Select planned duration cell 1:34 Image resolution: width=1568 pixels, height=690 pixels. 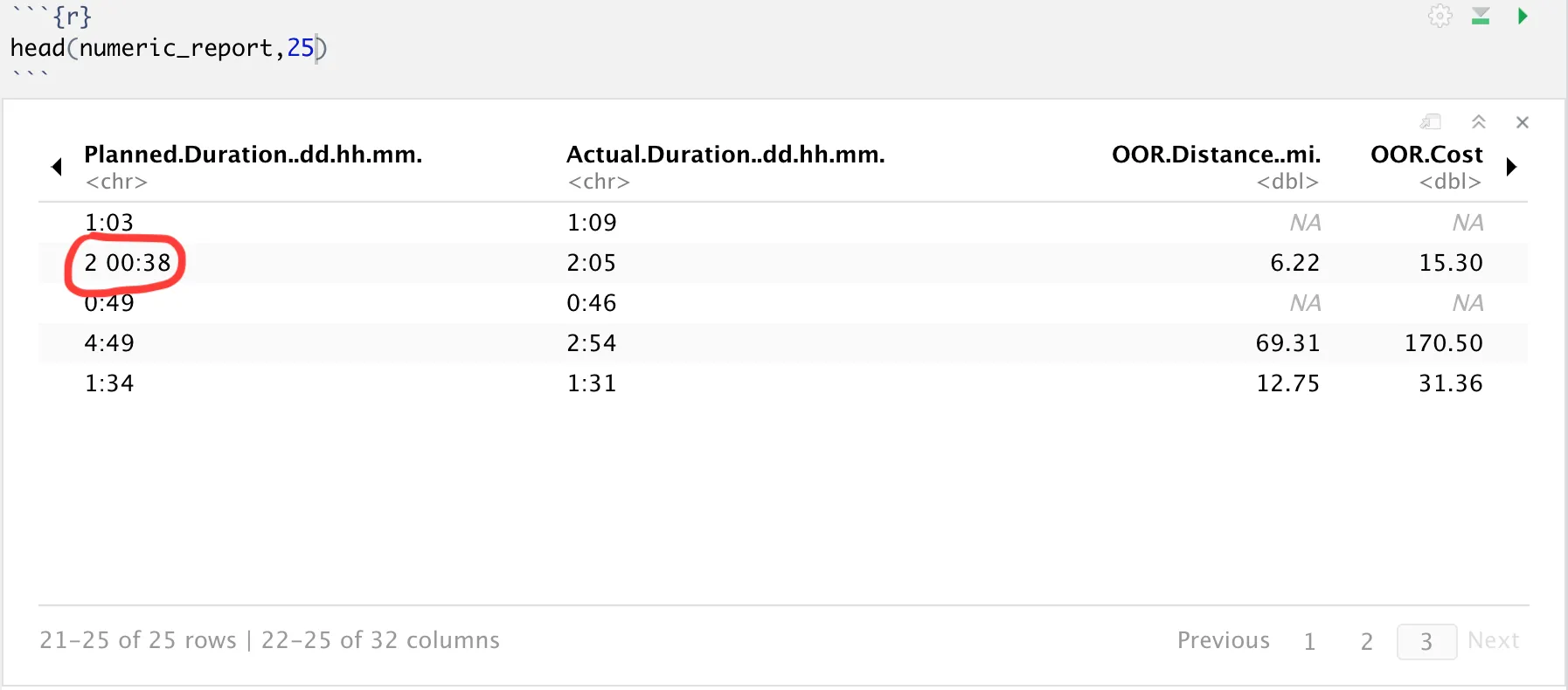pyautogui.click(x=109, y=383)
